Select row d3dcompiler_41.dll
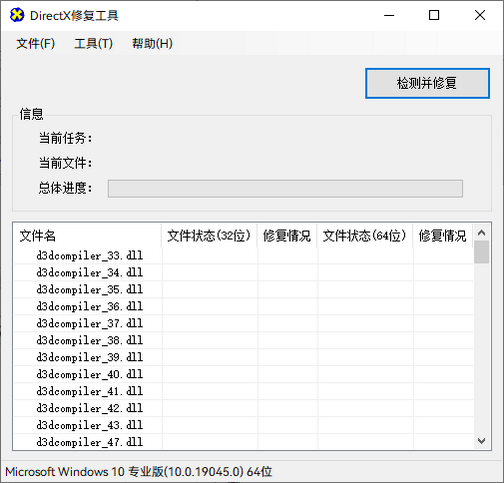Screen dimensions: 504x483 (x=243, y=391)
